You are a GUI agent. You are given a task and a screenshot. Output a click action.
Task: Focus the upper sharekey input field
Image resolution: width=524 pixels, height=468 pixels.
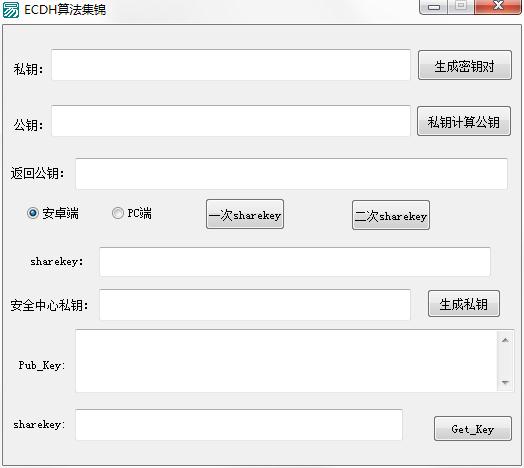pyautogui.click(x=295, y=262)
